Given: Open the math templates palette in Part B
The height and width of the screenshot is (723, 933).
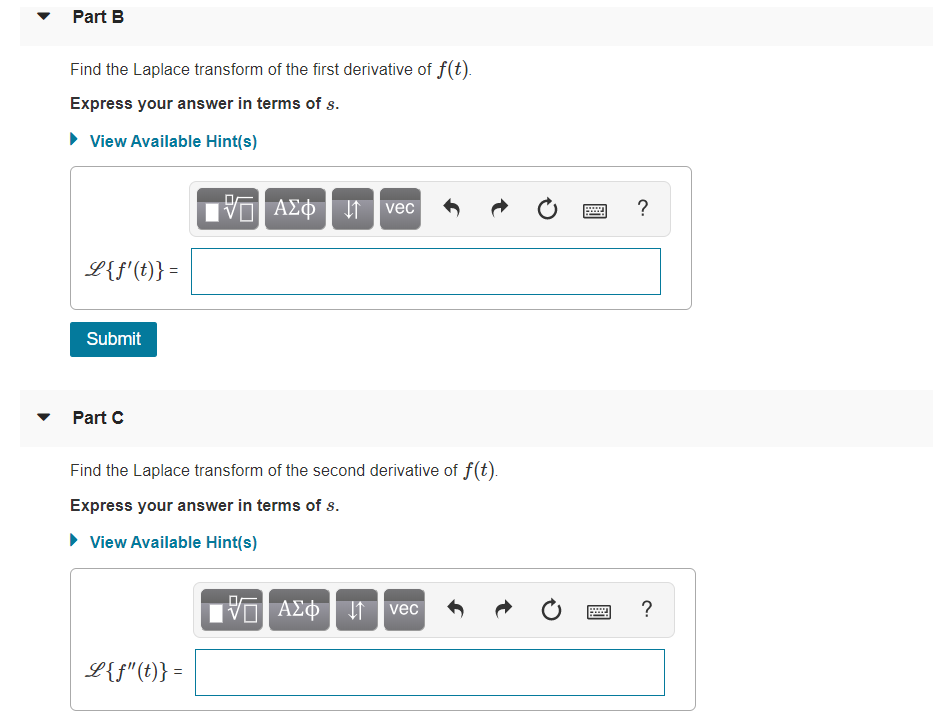Looking at the screenshot, I should (227, 208).
